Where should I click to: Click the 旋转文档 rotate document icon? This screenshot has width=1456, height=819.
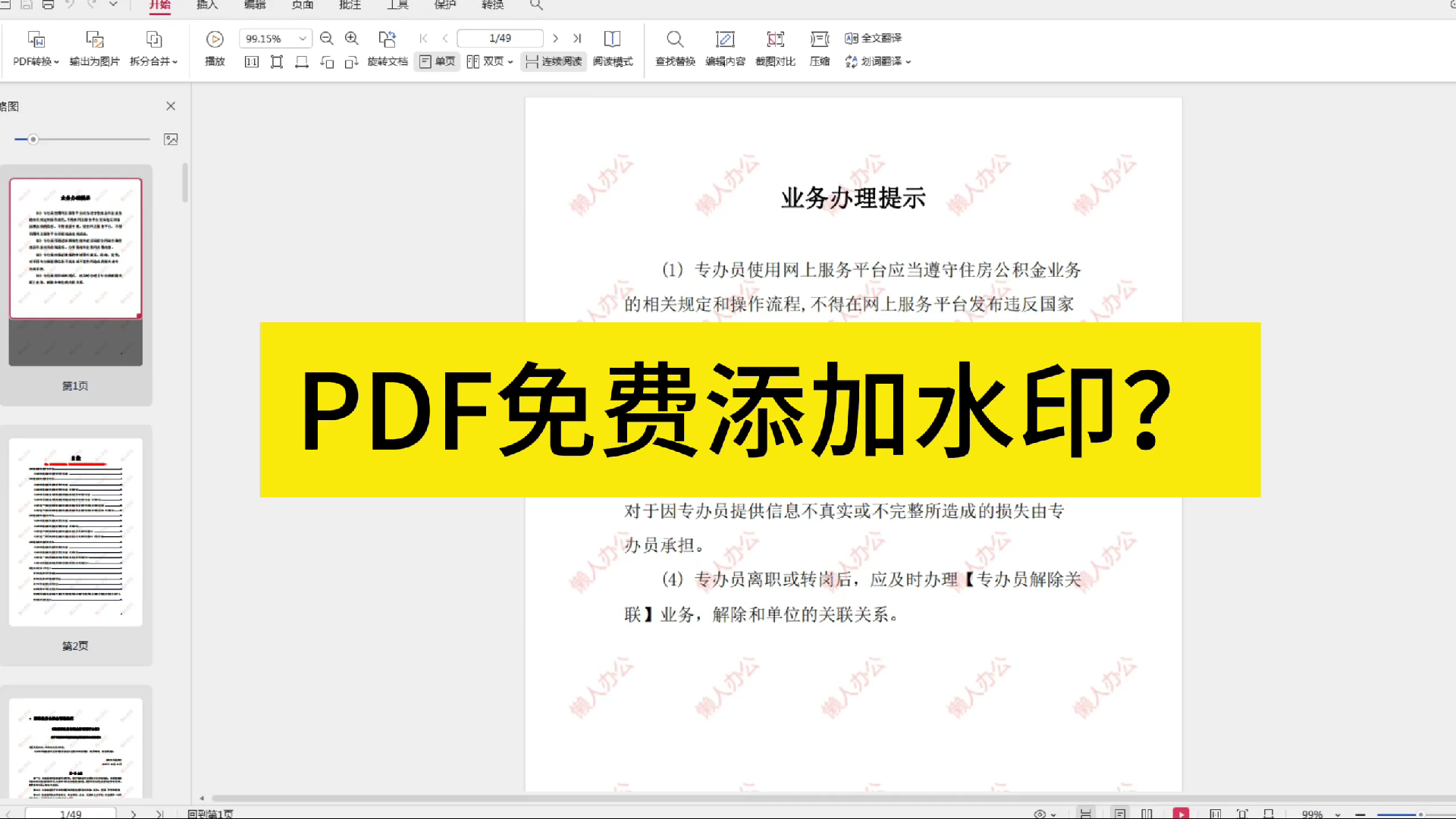pyautogui.click(x=388, y=39)
